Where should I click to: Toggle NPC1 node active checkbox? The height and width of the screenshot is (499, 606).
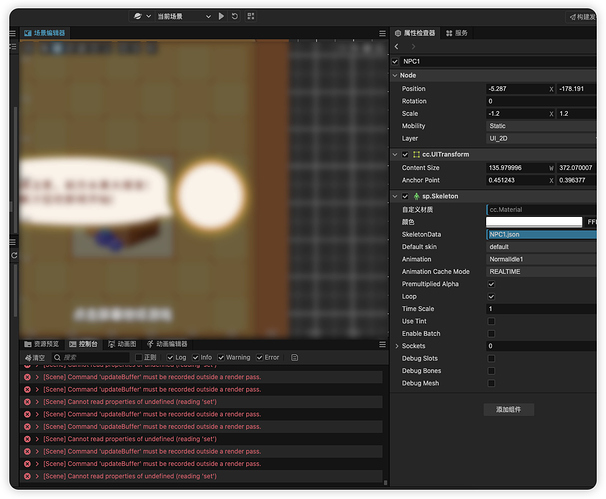(395, 61)
